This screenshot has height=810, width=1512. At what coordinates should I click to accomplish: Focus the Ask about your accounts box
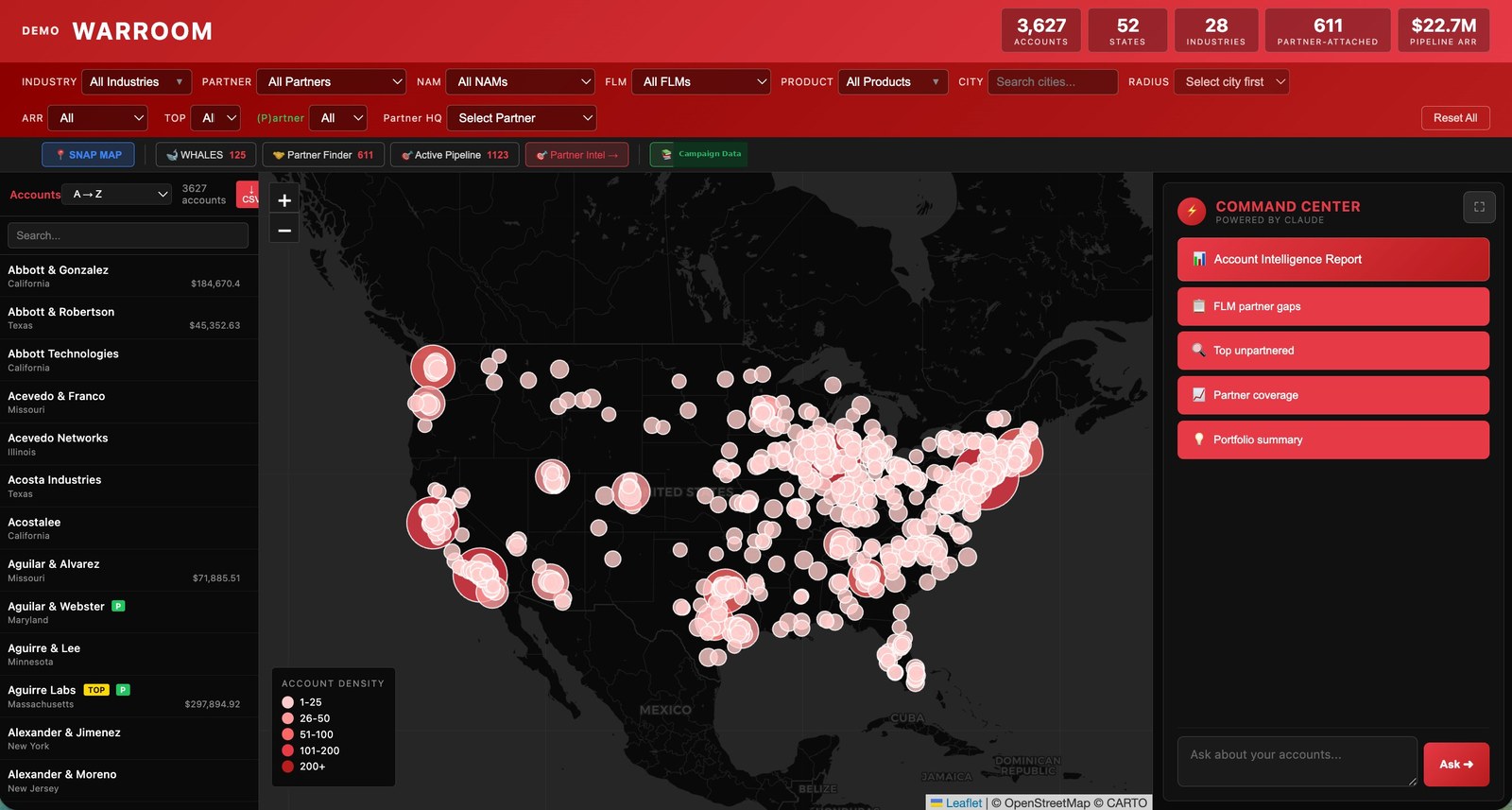1297,761
